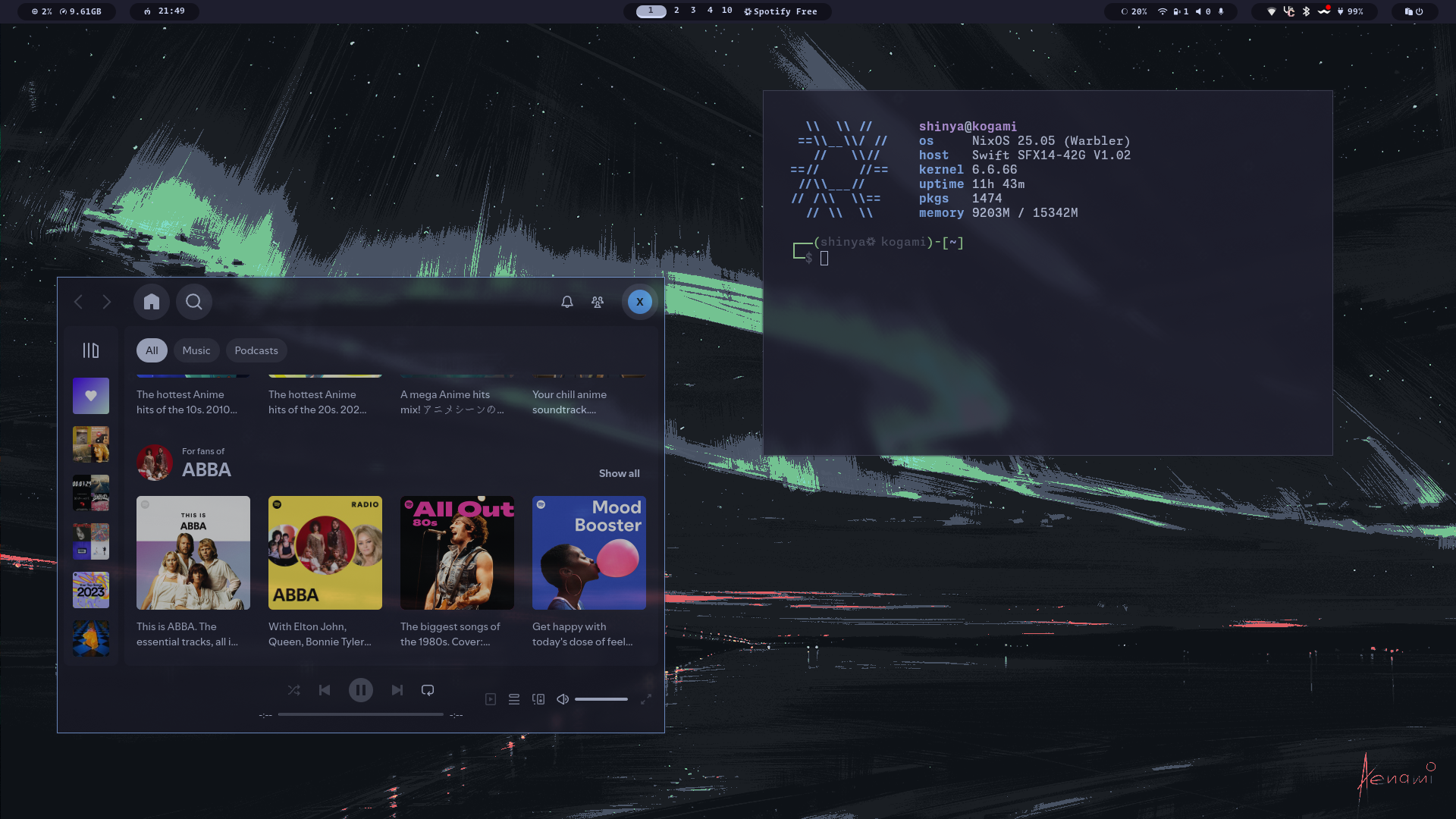Open the notifications bell
The image size is (1456, 819).
[567, 302]
